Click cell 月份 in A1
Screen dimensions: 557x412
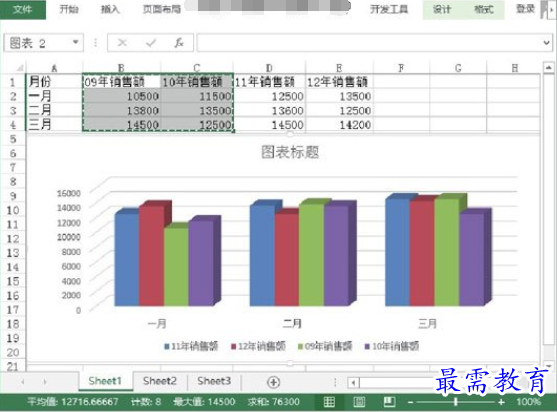(x=54, y=82)
